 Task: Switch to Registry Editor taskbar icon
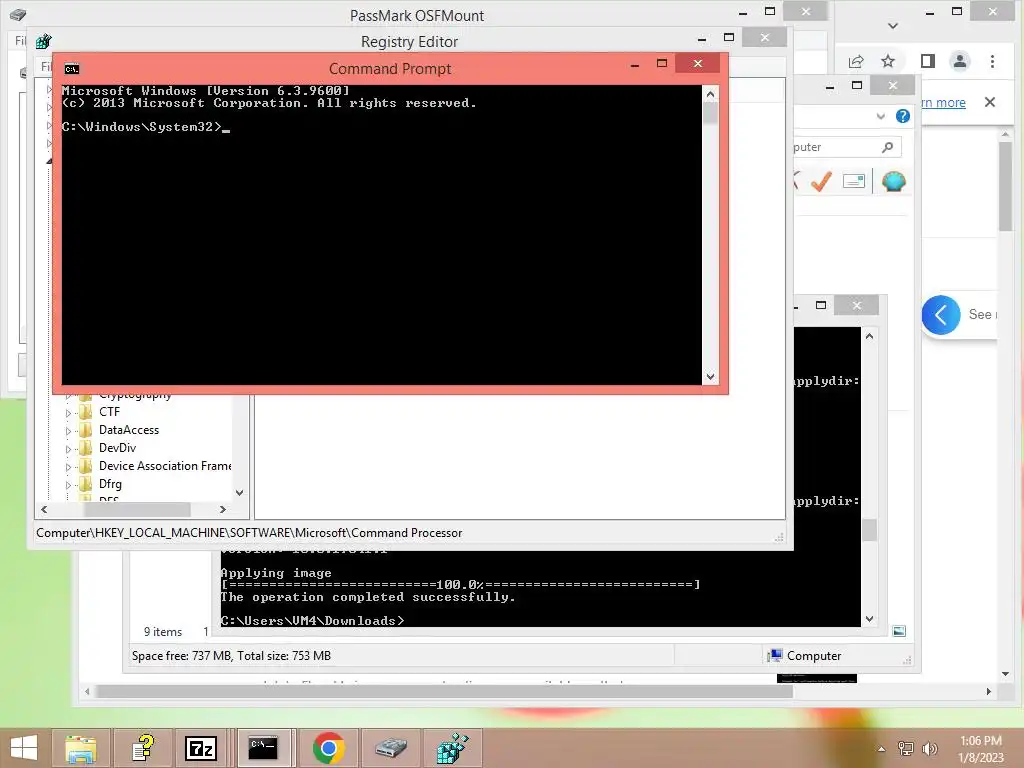click(453, 748)
